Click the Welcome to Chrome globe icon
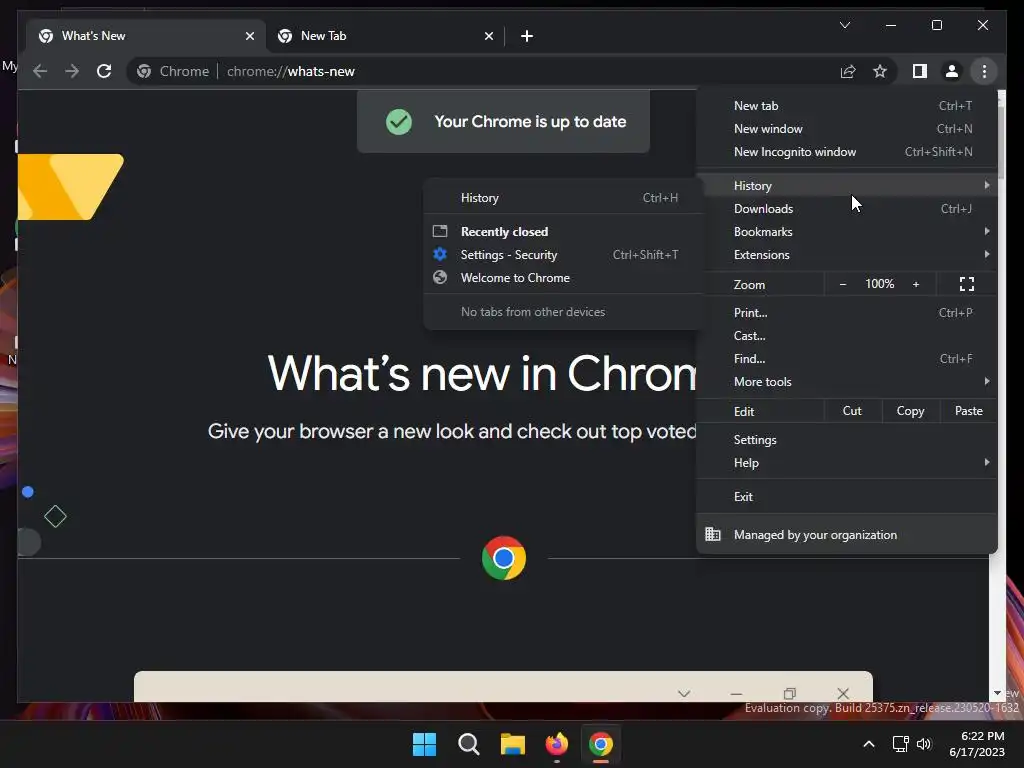Image resolution: width=1024 pixels, height=768 pixels. 440,277
